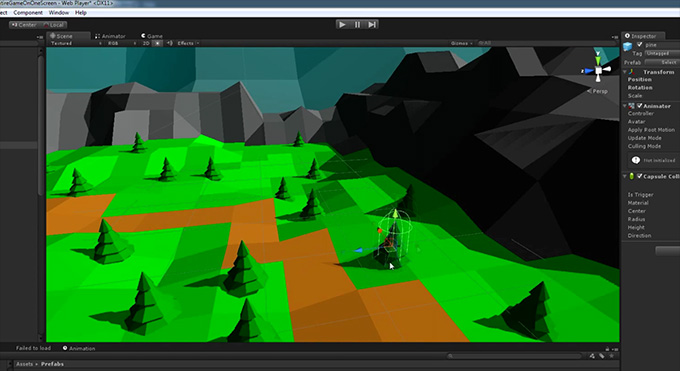Click the Radius label in Capsule Collider

point(636,220)
